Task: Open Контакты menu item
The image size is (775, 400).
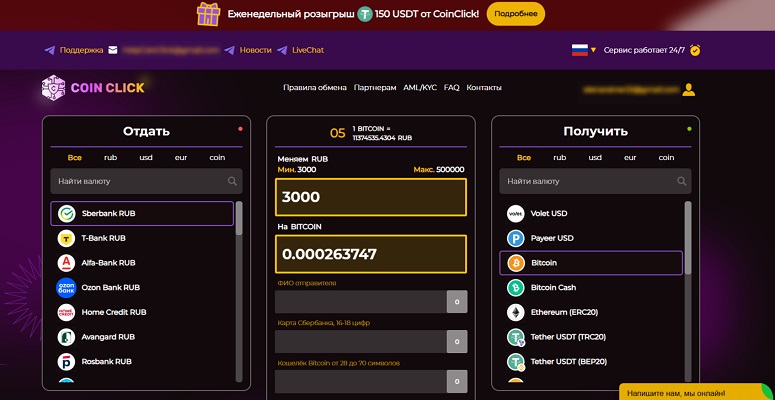Action: [484, 88]
